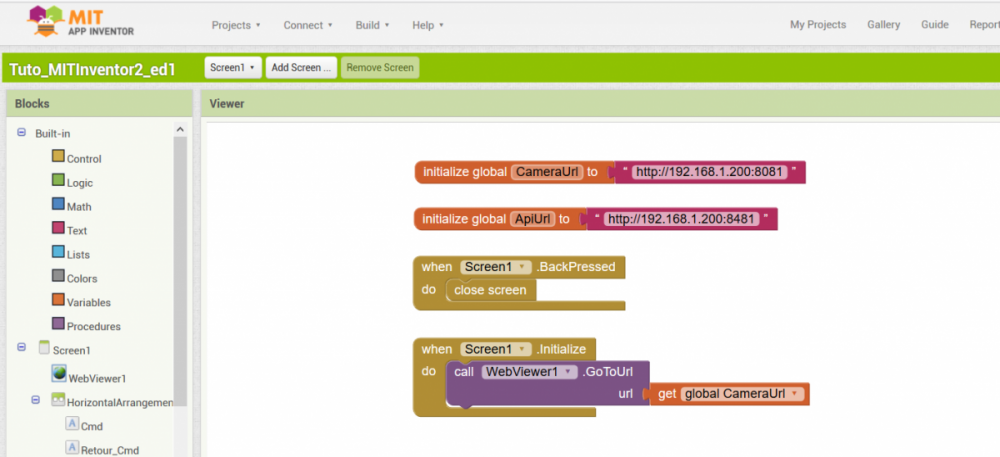Select the Control blocks color icon
1000x457 pixels.
(x=58, y=156)
